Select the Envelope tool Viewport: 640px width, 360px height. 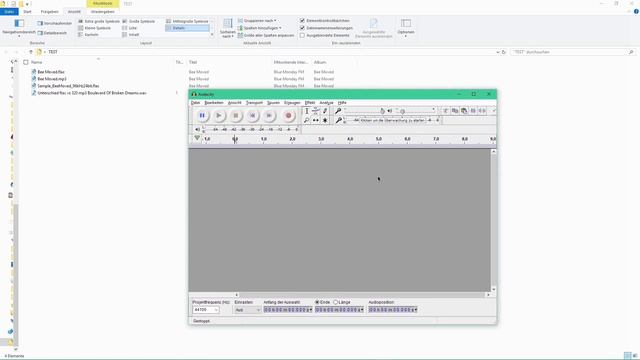(316, 111)
